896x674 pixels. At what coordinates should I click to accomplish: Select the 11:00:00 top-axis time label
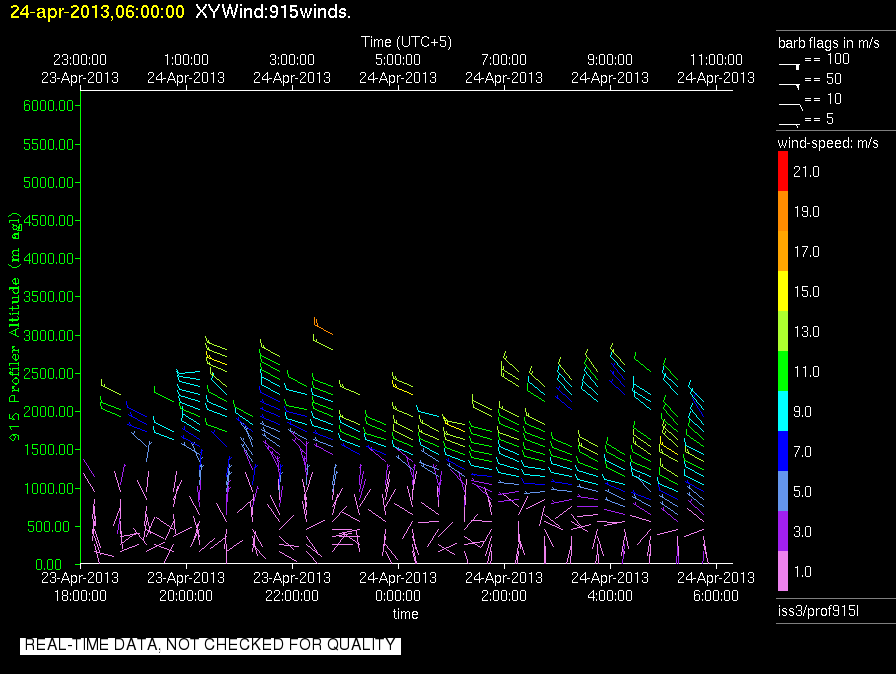(x=716, y=60)
